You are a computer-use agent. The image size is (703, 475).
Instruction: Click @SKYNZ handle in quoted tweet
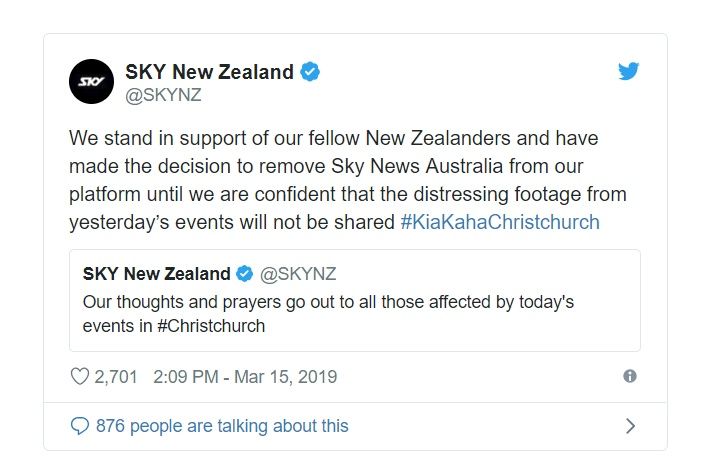point(298,274)
